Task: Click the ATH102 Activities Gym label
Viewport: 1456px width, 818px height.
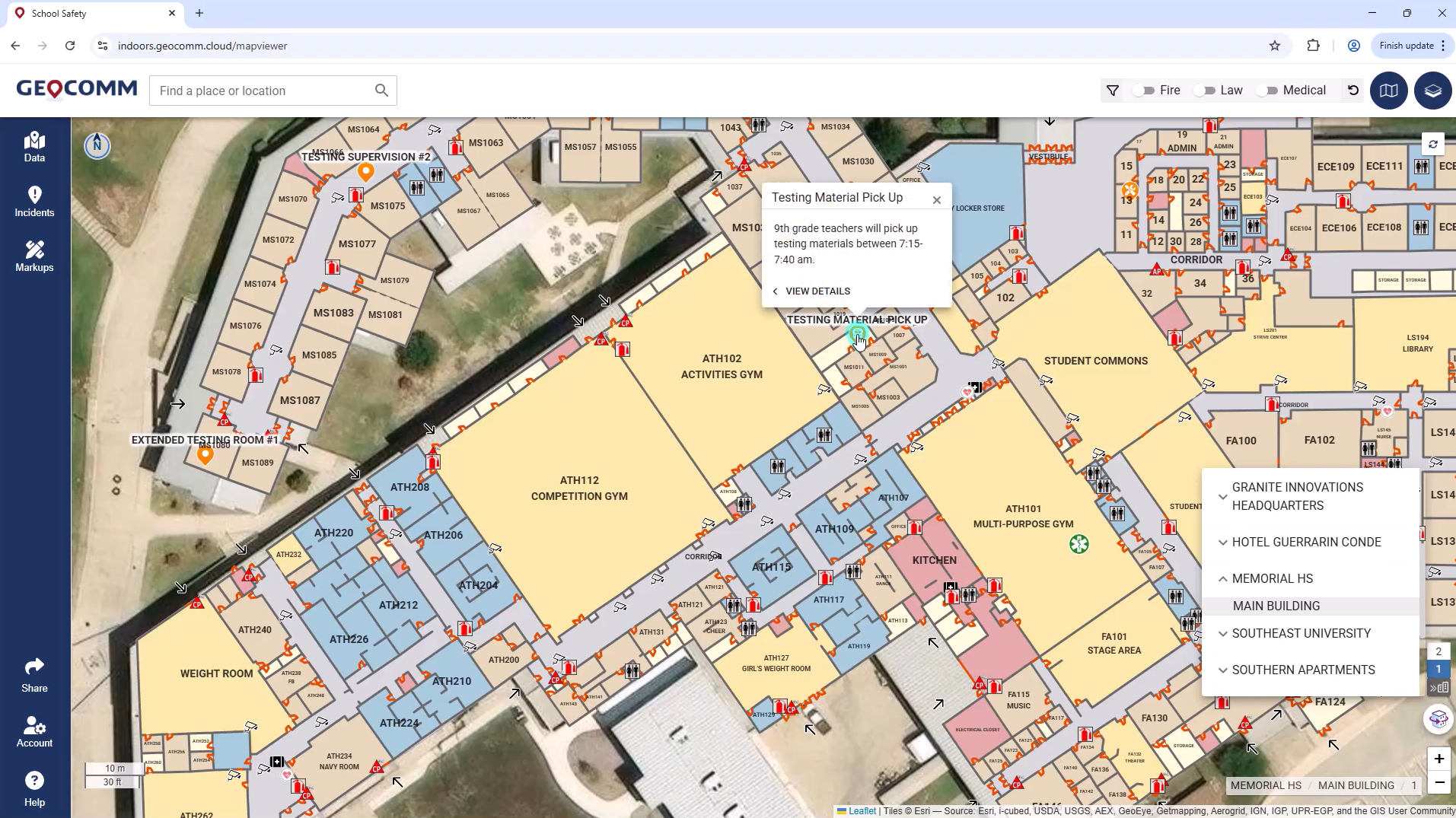Action: point(722,366)
